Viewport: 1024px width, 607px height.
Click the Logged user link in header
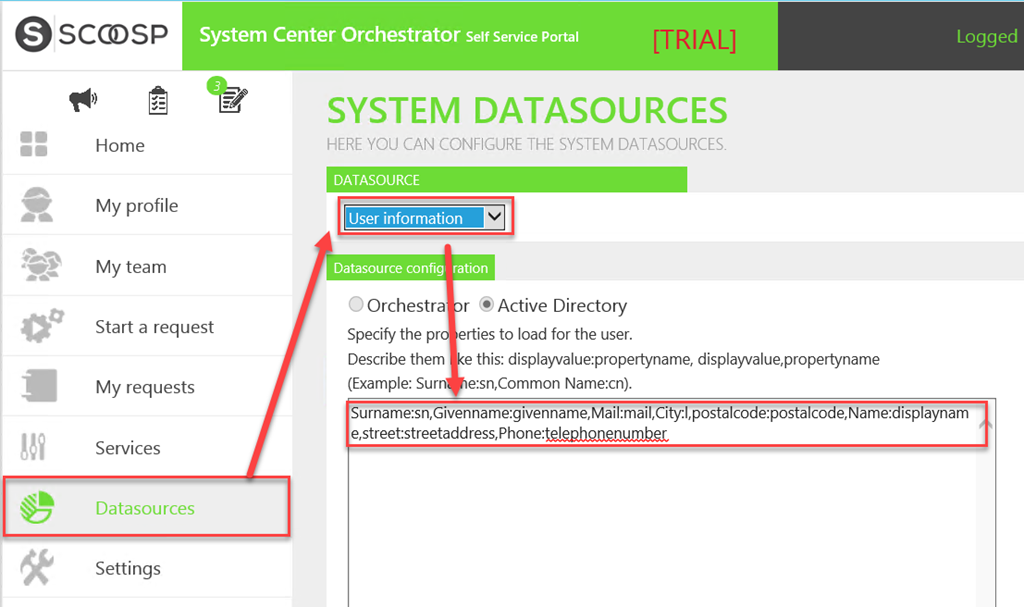tap(986, 37)
